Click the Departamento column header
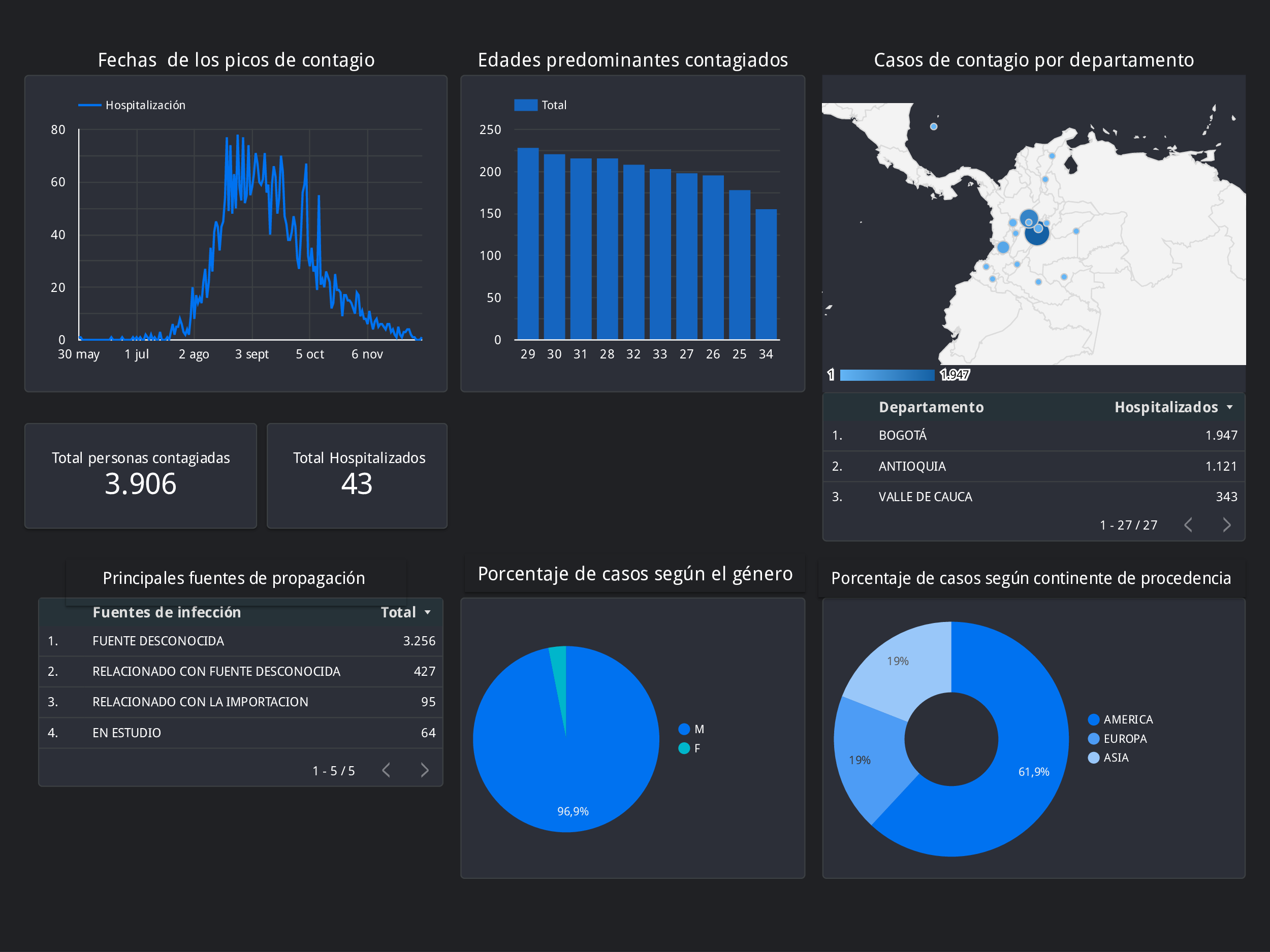Image resolution: width=1270 pixels, height=952 pixels. 931,407
